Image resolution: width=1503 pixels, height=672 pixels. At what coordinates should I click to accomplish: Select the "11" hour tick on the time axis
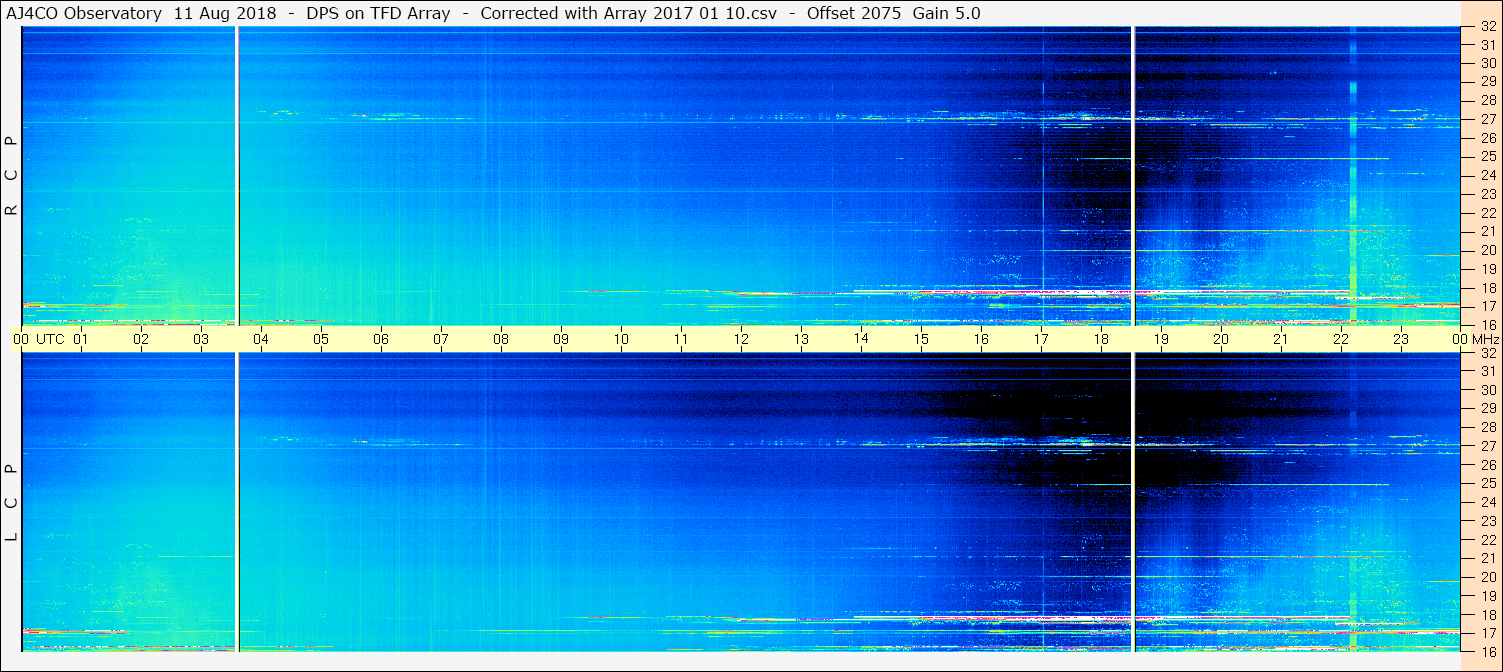[x=681, y=339]
